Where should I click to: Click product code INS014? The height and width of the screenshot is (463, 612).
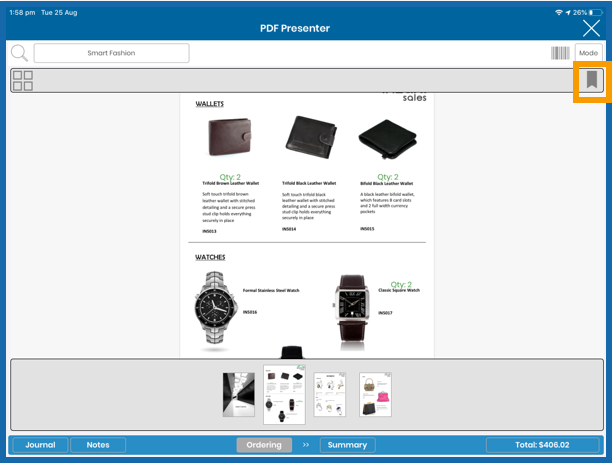click(289, 229)
